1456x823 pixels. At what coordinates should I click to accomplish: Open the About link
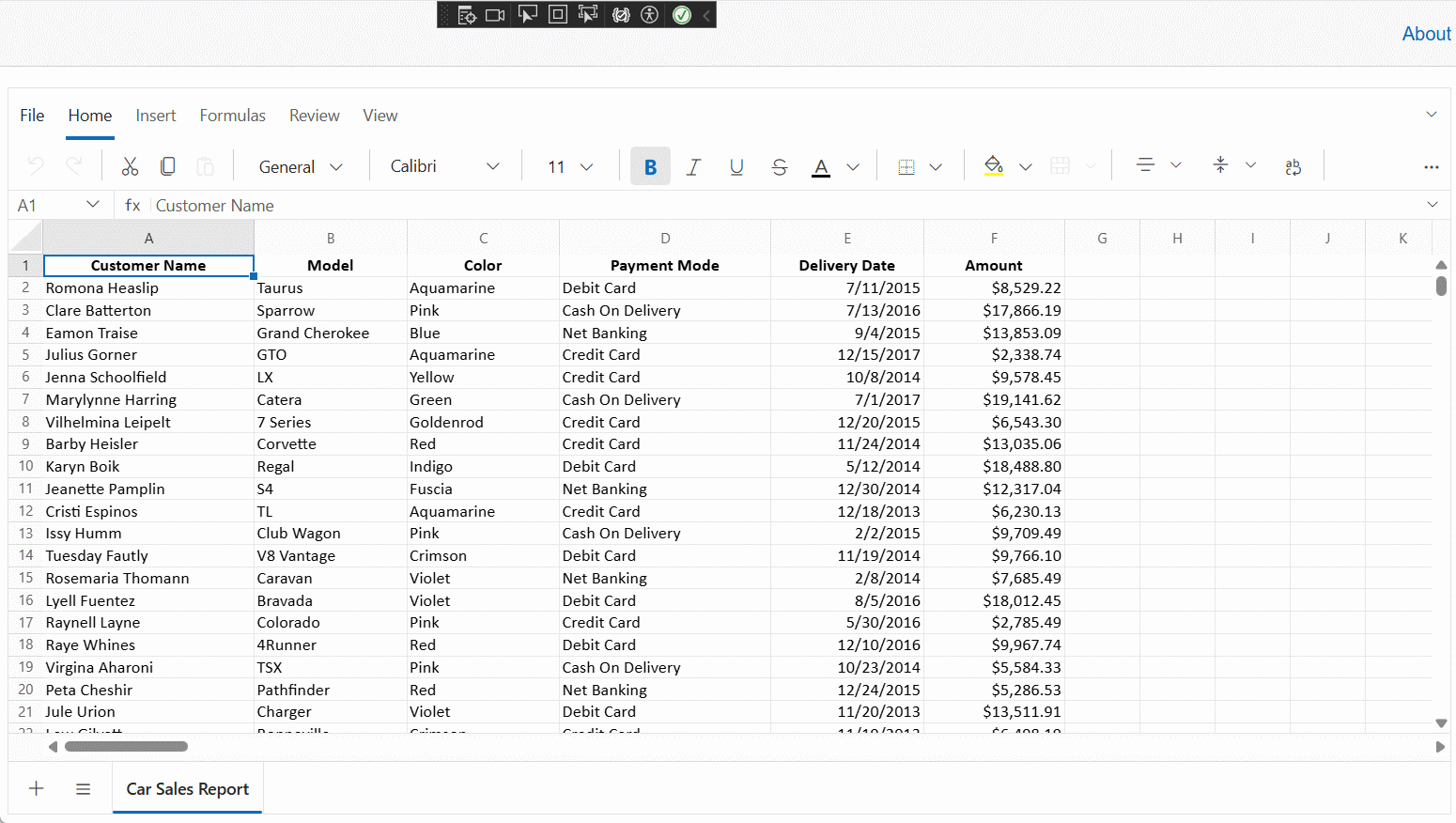pyautogui.click(x=1426, y=34)
